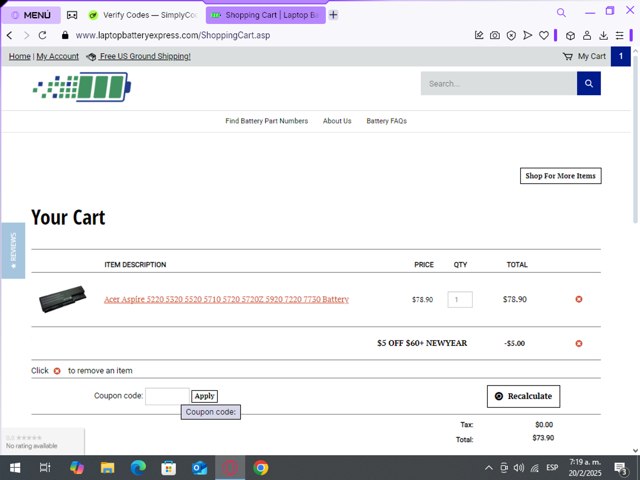The height and width of the screenshot is (480, 640).
Task: Click Shop For More Items button
Action: pyautogui.click(x=560, y=176)
